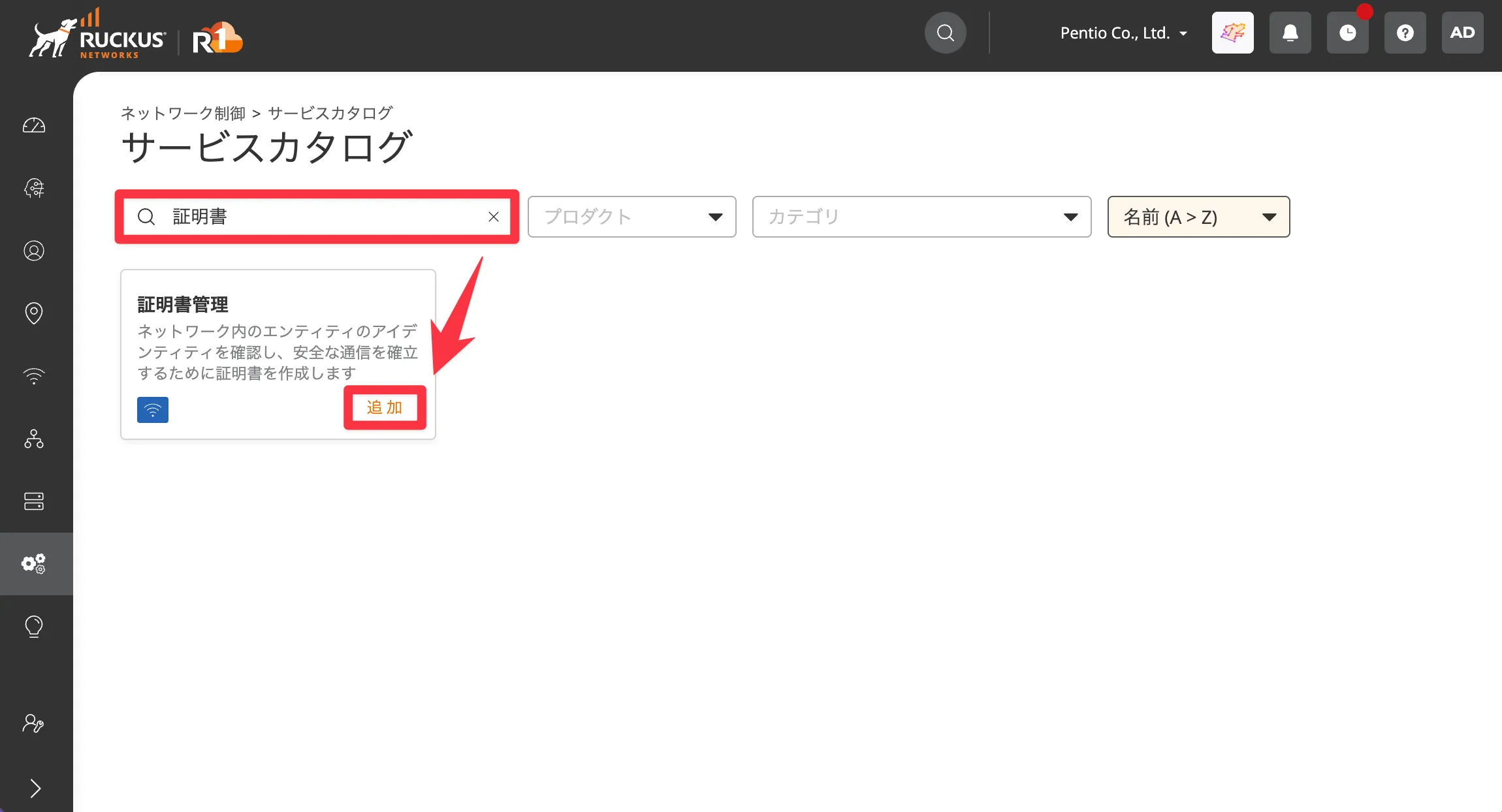Viewport: 1502px width, 812px height.
Task: Open the AI assistant sparkle icon
Action: click(x=1232, y=33)
